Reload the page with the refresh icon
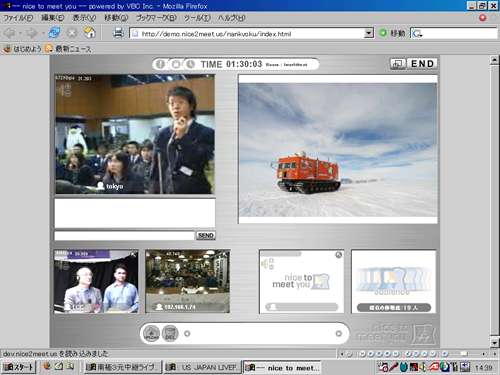 [54, 33]
